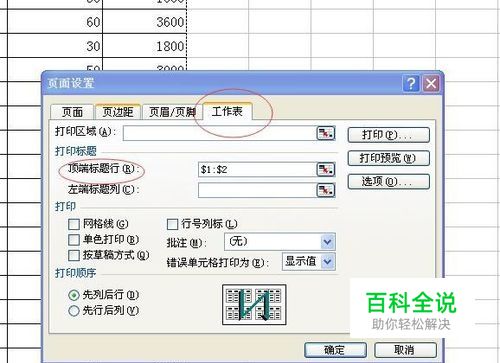Switch to the 页面 tab
The height and width of the screenshot is (363, 500).
(x=72, y=112)
